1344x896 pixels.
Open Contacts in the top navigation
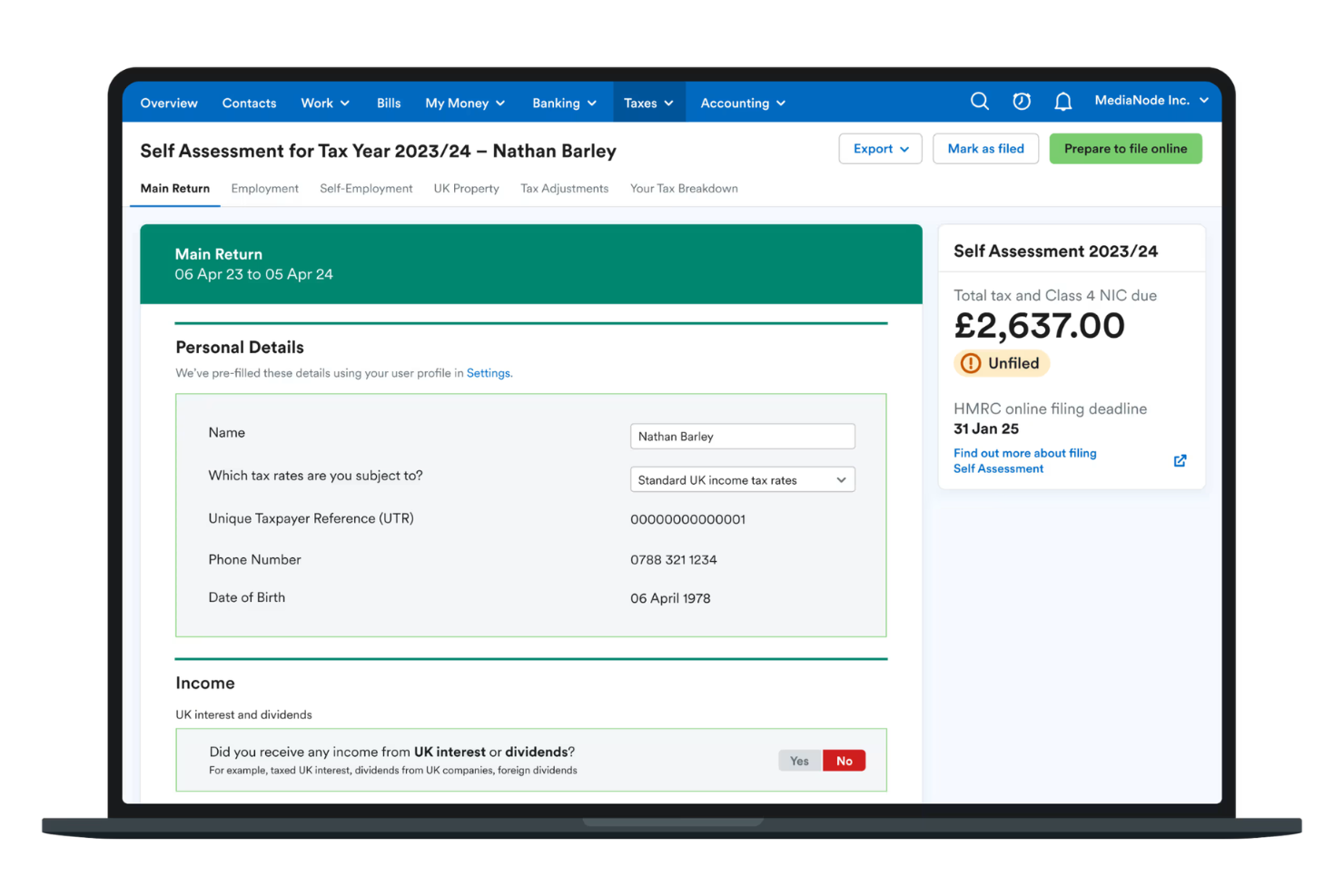tap(249, 103)
